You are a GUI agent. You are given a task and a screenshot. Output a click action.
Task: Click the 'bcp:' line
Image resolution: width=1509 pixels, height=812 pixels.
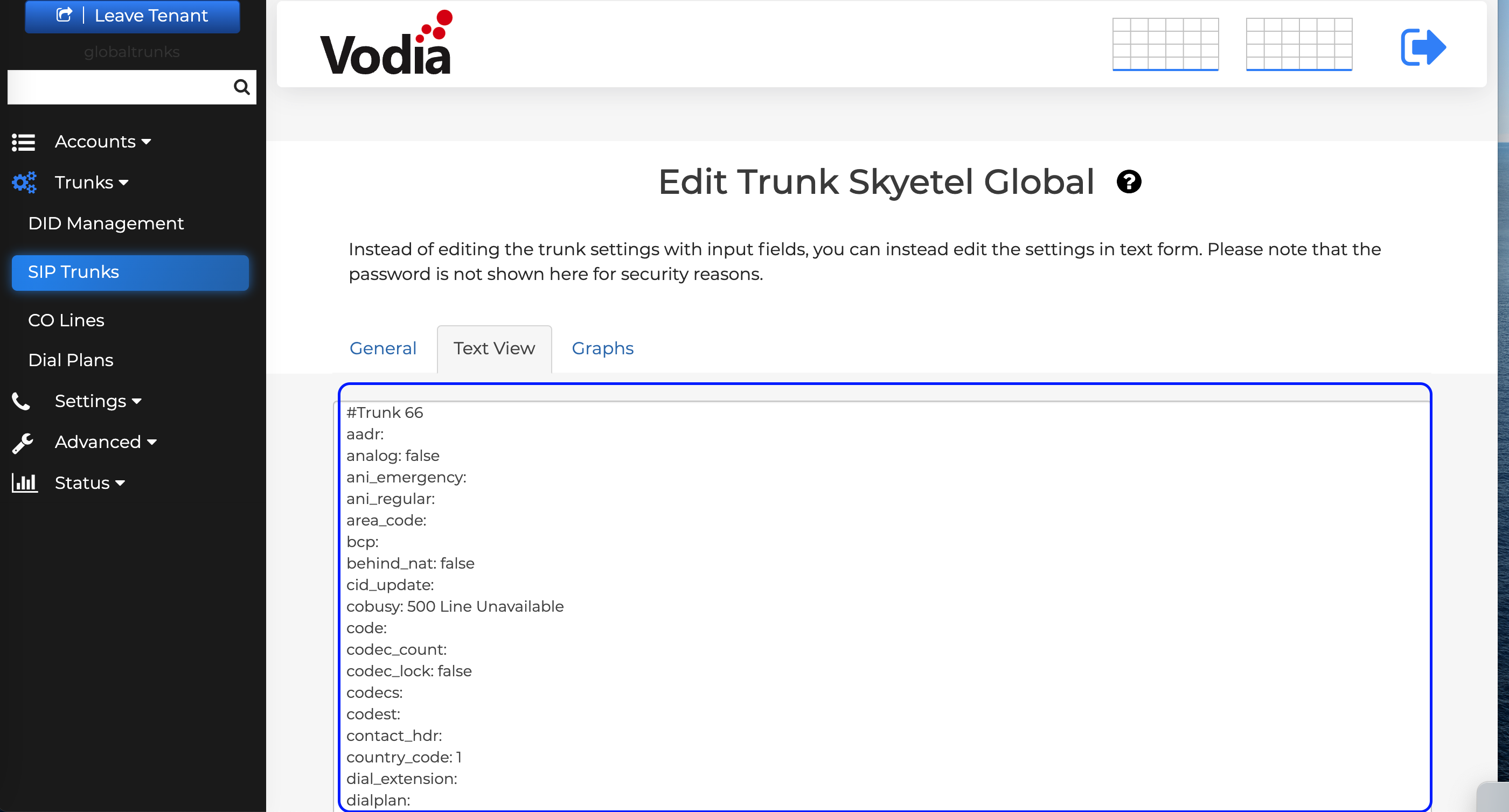pyautogui.click(x=362, y=542)
